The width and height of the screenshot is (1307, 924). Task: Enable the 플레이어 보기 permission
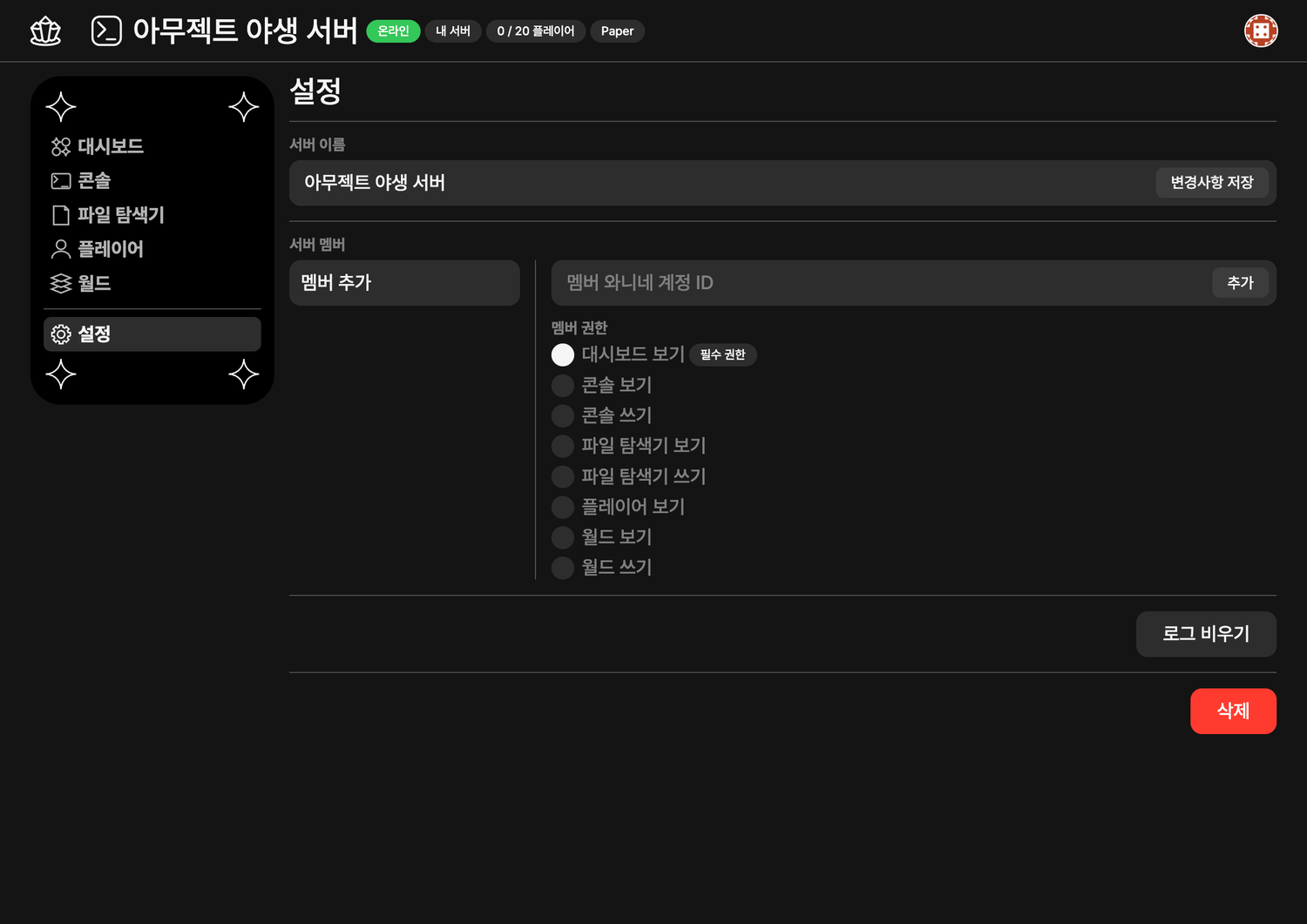pyautogui.click(x=563, y=507)
